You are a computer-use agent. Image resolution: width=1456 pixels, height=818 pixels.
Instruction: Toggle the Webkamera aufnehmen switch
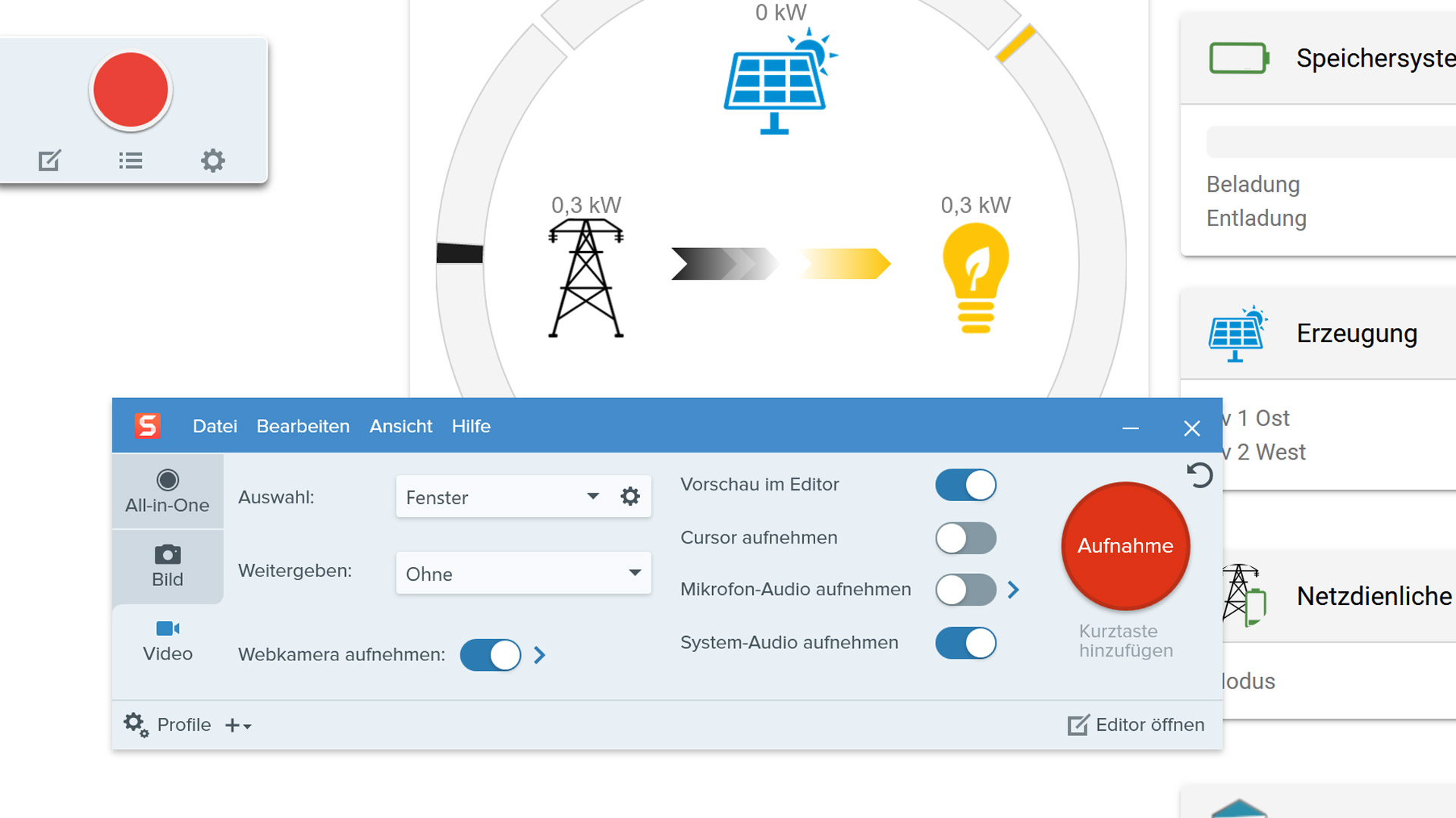click(491, 655)
